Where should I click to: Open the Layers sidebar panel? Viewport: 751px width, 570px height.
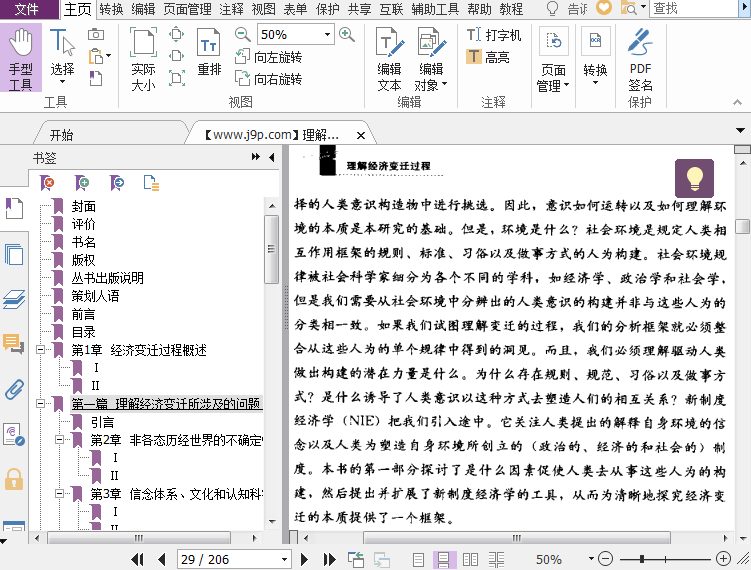[x=13, y=298]
